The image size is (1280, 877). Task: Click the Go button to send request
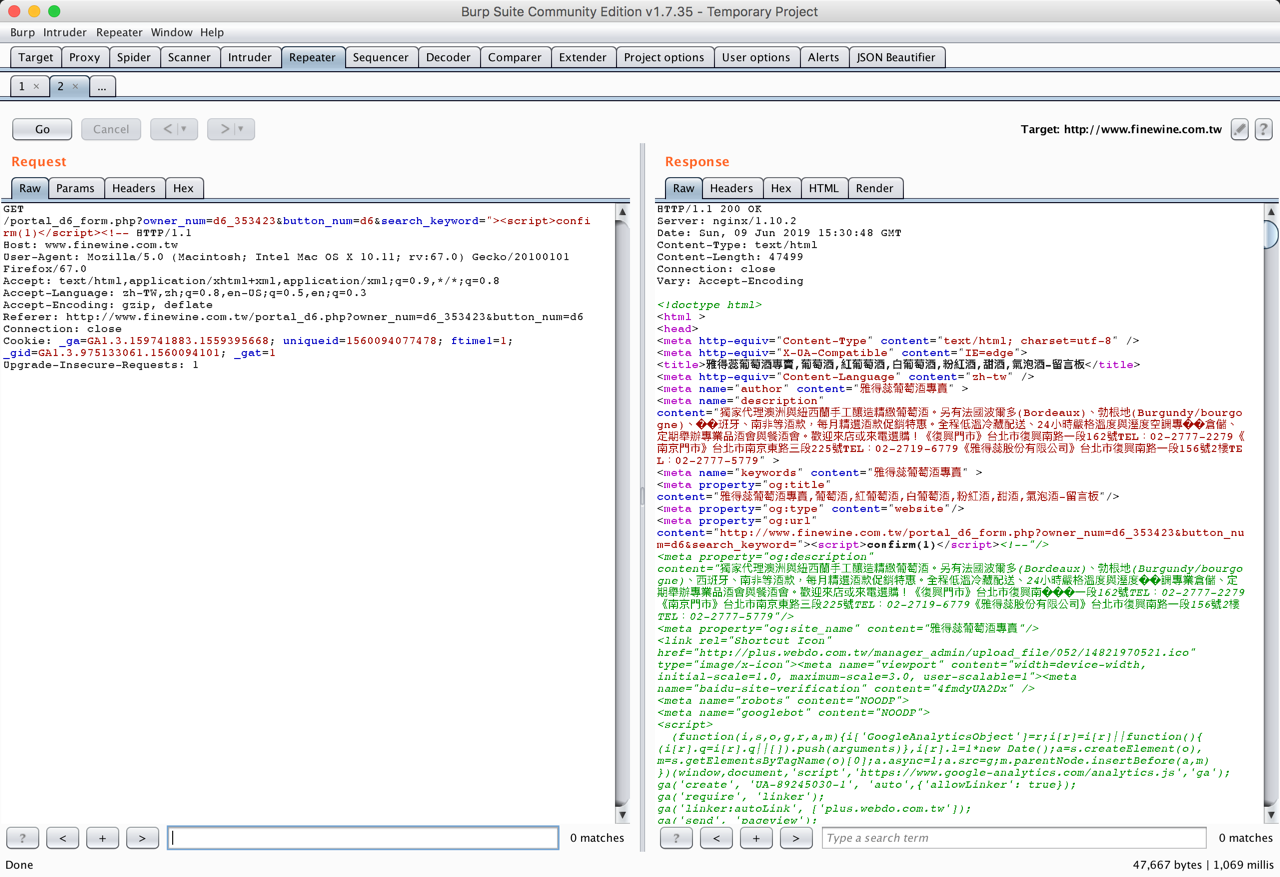(x=42, y=129)
